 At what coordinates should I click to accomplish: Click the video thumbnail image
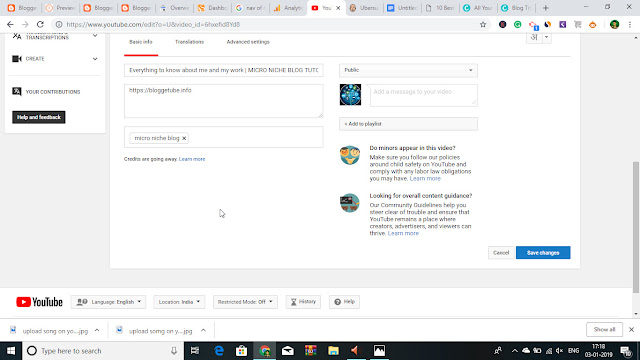[350, 95]
